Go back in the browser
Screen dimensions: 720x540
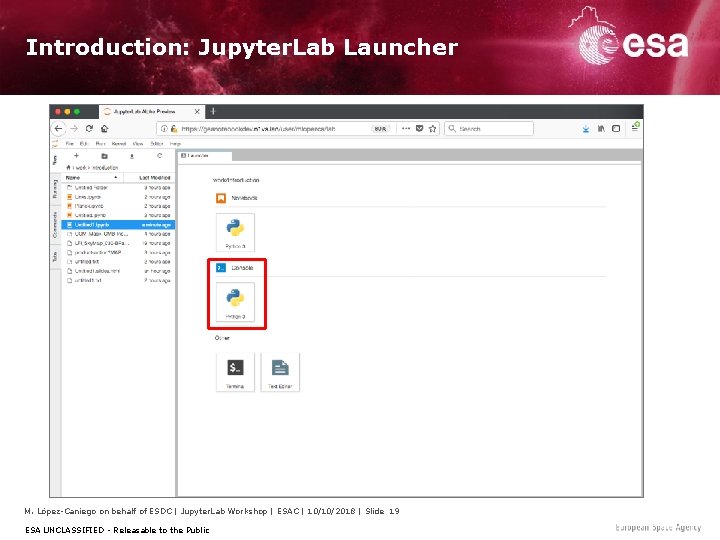pyautogui.click(x=58, y=129)
